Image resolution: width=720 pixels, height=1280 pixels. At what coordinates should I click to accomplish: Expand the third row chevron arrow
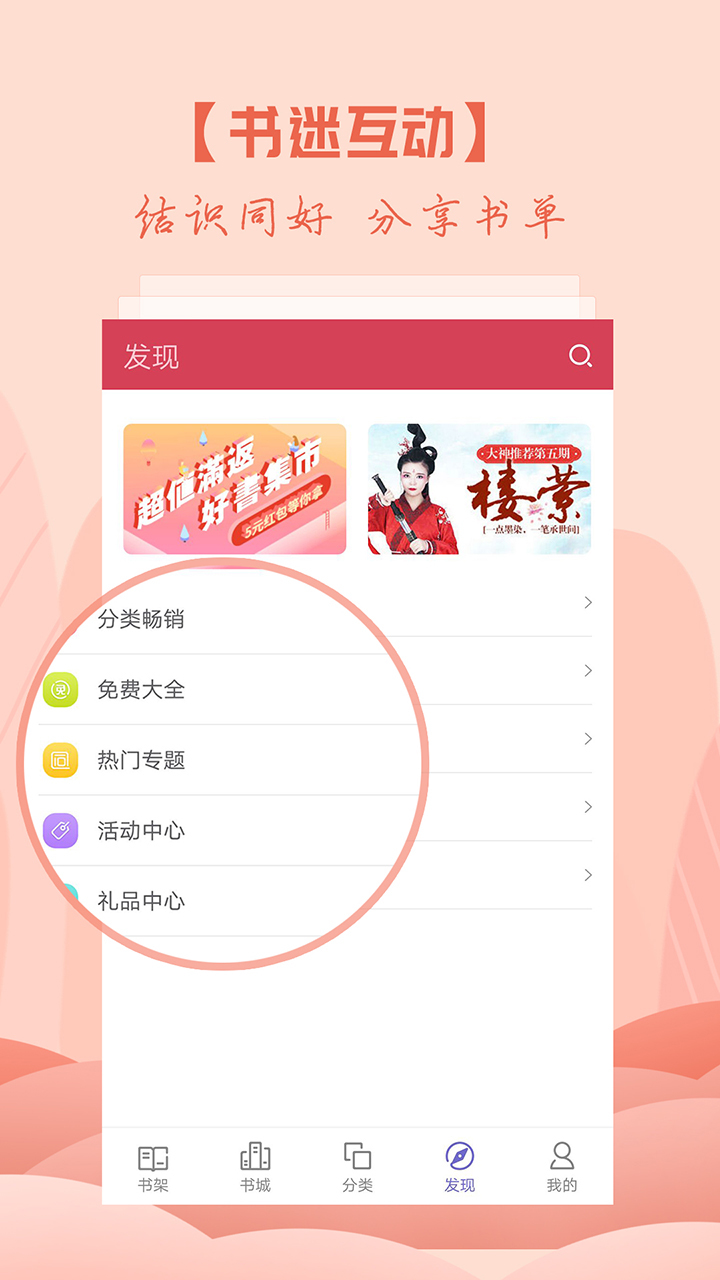pos(588,738)
